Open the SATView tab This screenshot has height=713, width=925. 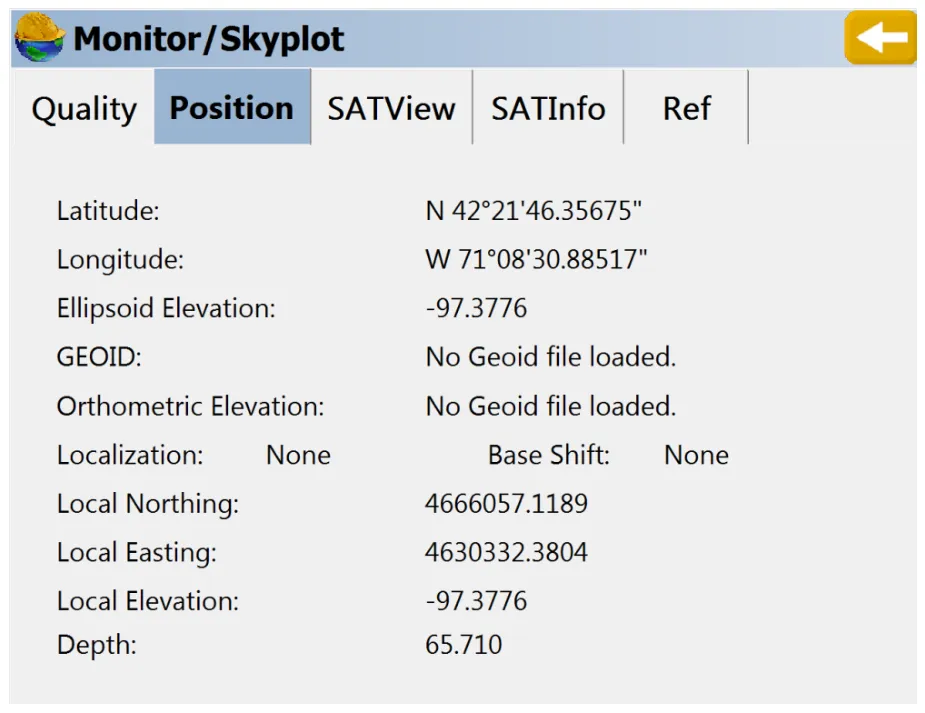392,109
